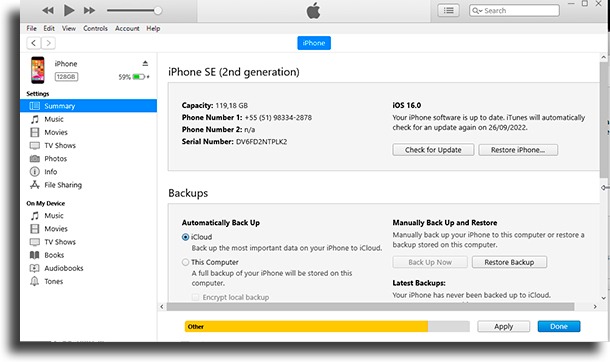610x362 pixels.
Task: Select This Computer backup radio button
Action: (x=186, y=262)
